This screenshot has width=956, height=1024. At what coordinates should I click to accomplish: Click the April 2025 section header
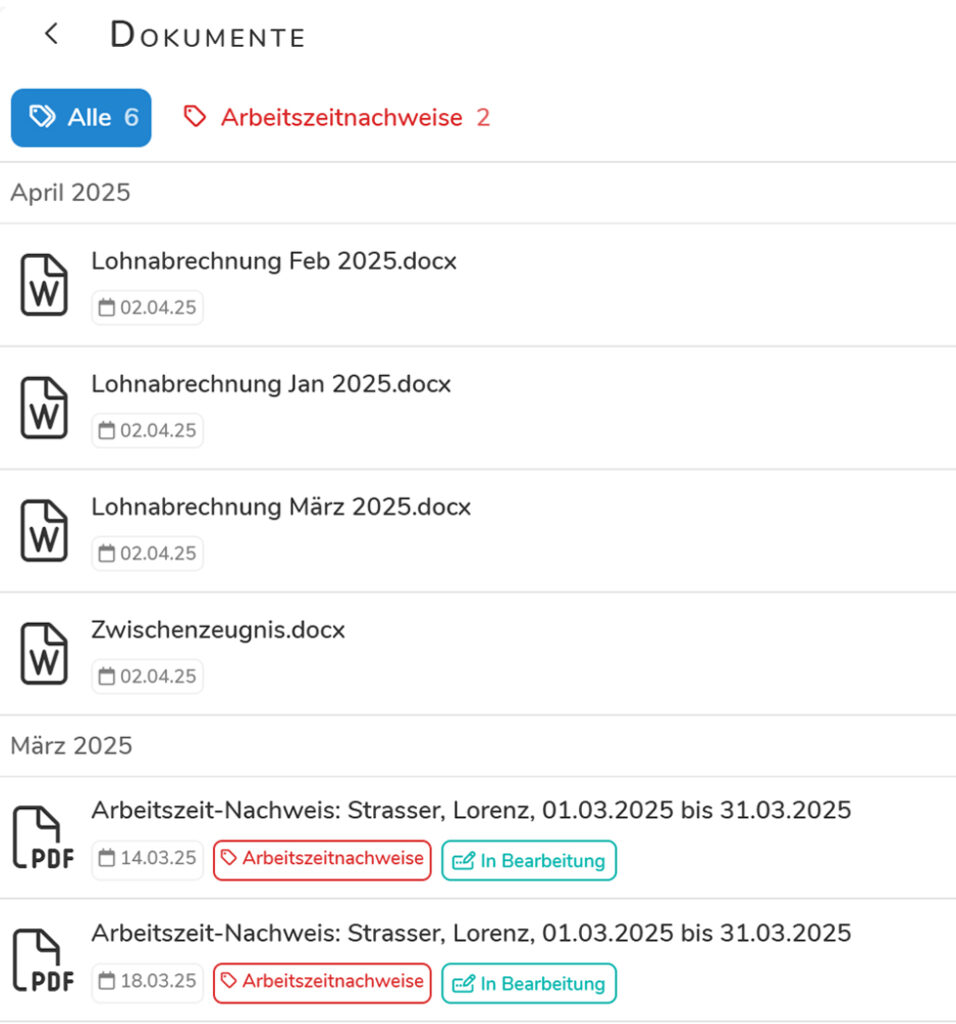pos(71,193)
